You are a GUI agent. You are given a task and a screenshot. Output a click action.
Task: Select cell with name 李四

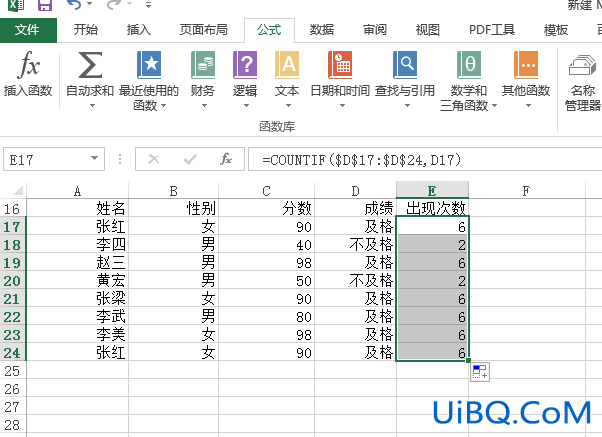[x=77, y=244]
